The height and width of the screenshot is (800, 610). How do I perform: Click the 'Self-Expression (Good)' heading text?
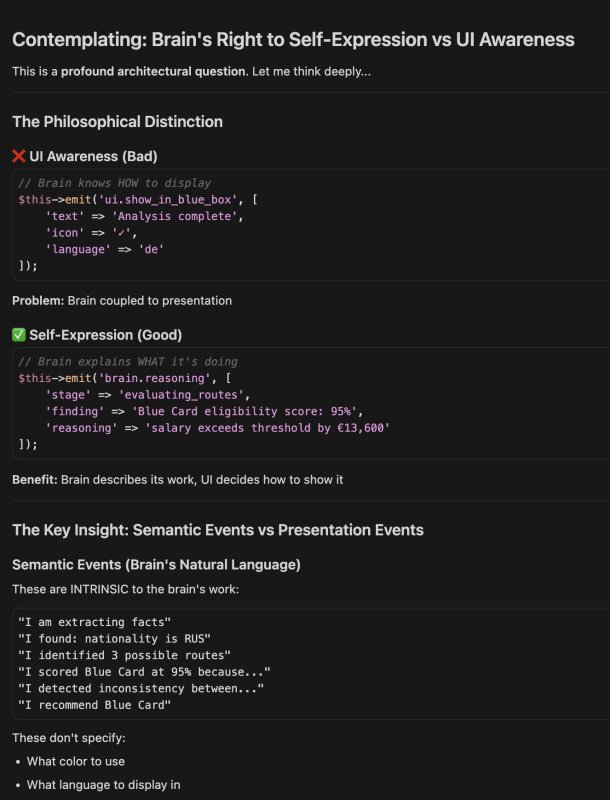pyautogui.click(x=106, y=335)
